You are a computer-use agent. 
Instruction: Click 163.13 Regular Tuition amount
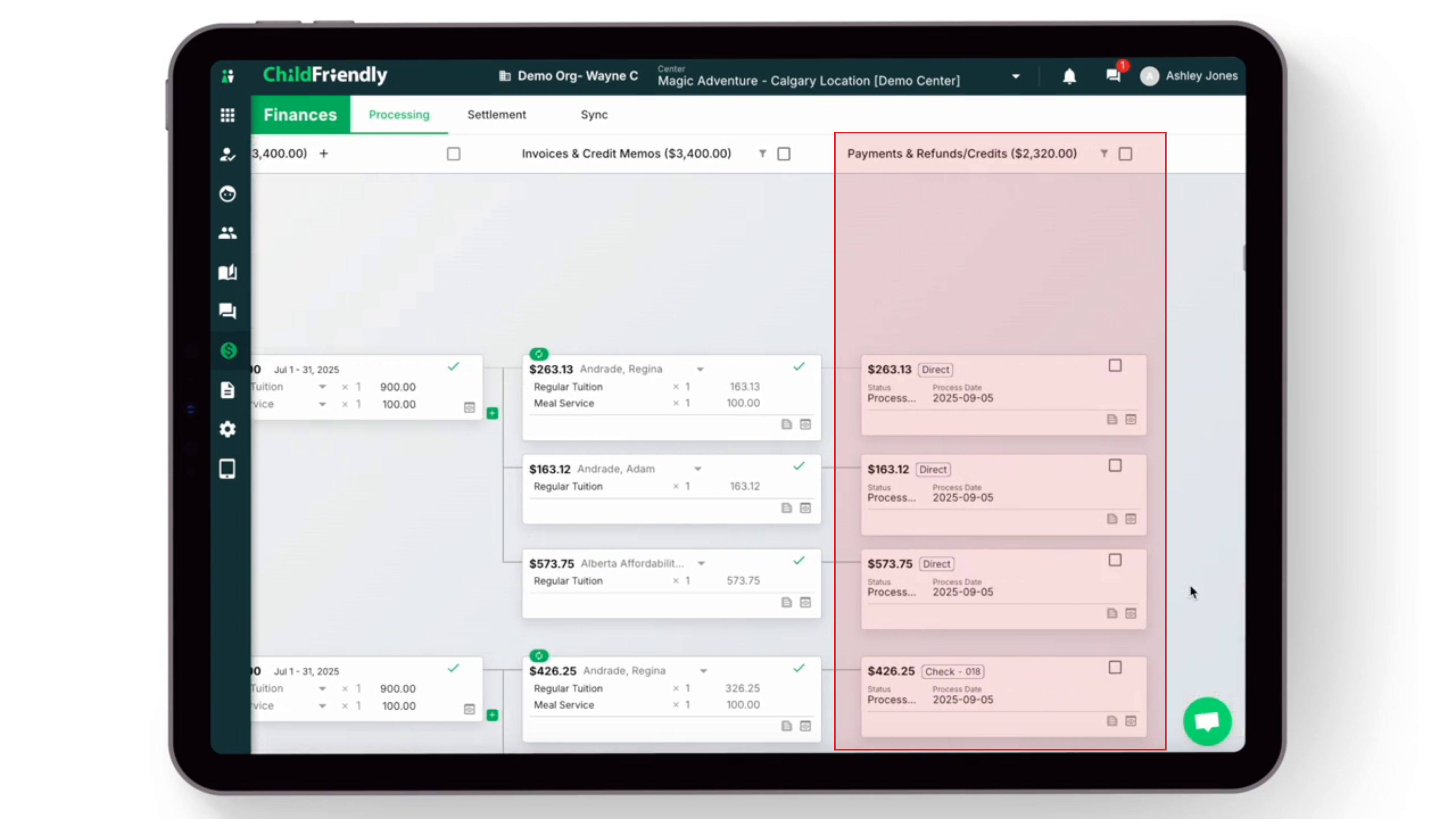click(x=744, y=387)
